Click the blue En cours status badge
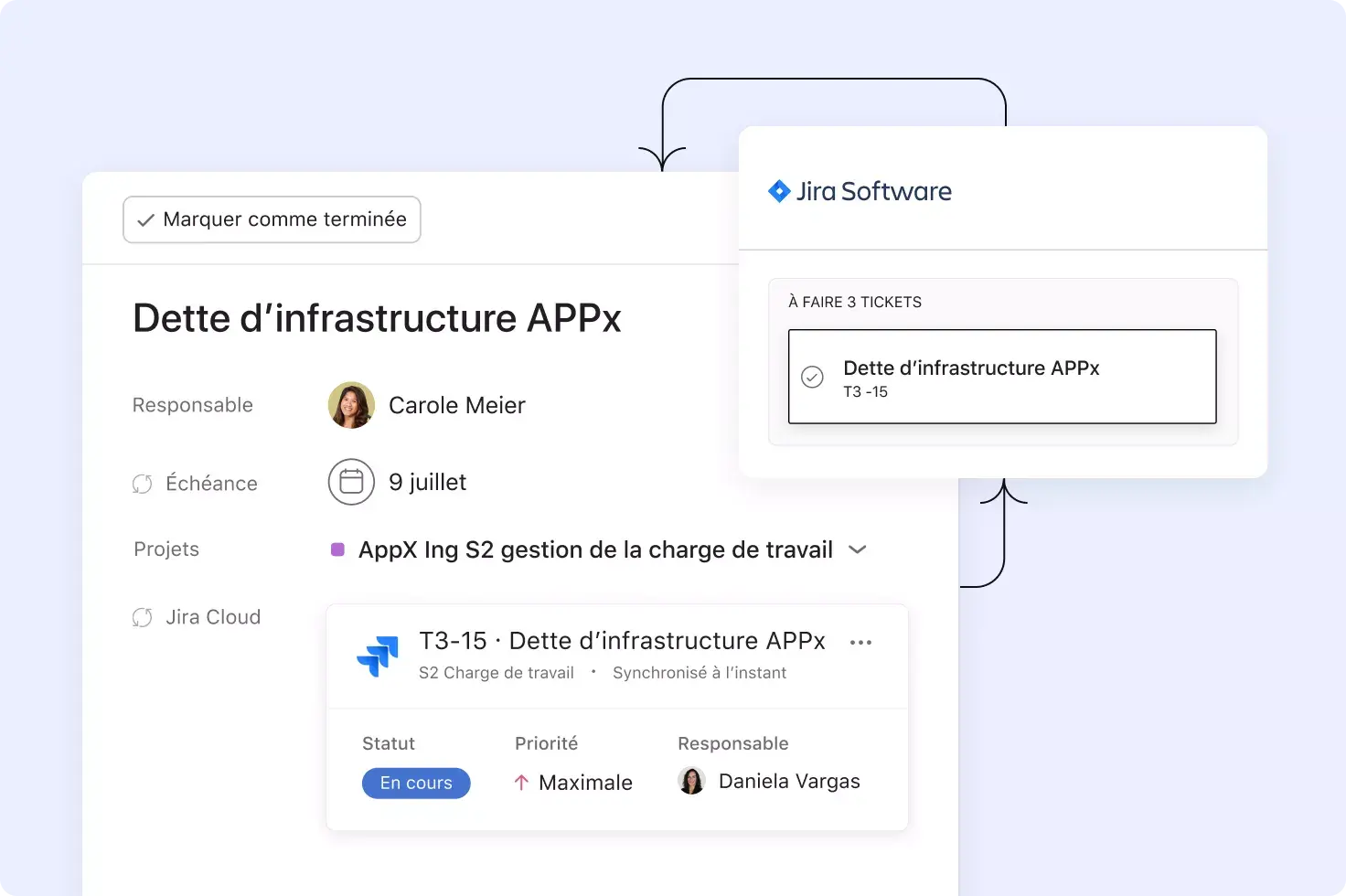 click(416, 783)
